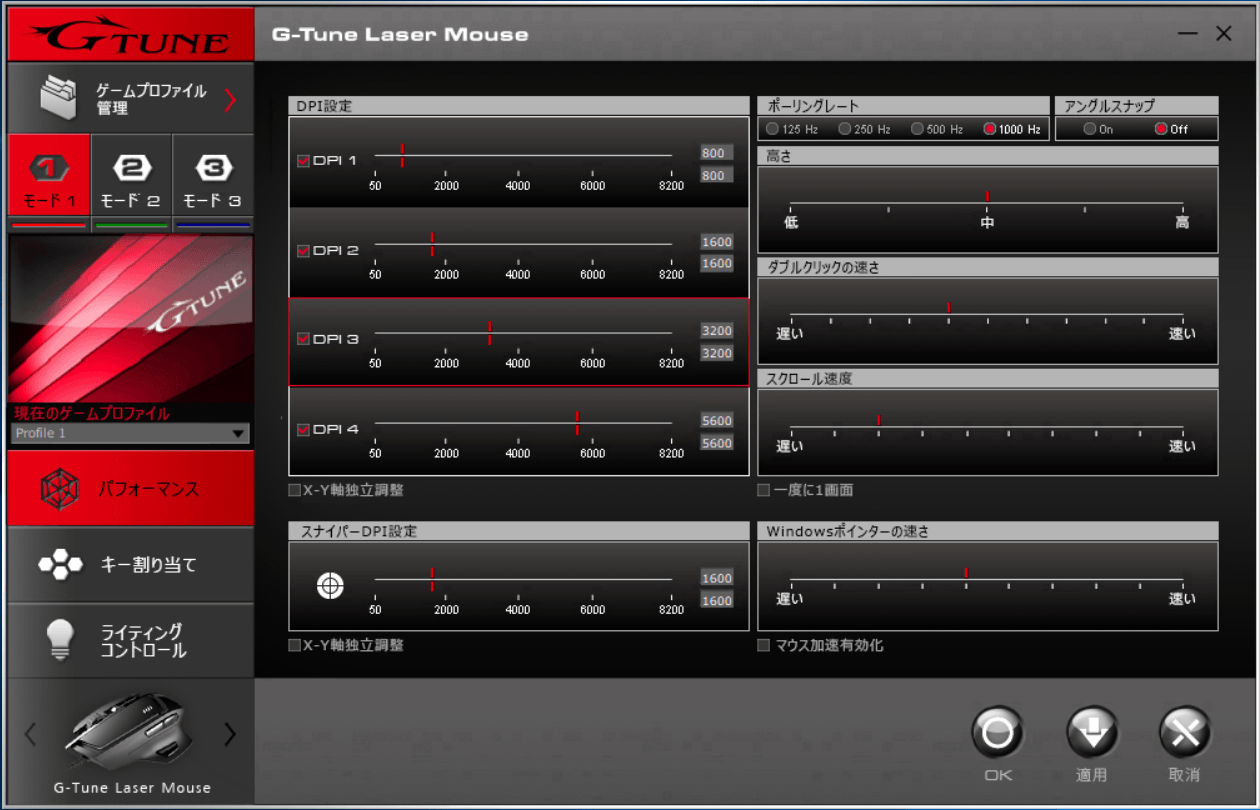Click DPI 3 lower value field 3200
Image resolution: width=1260 pixels, height=810 pixels.
(717, 353)
